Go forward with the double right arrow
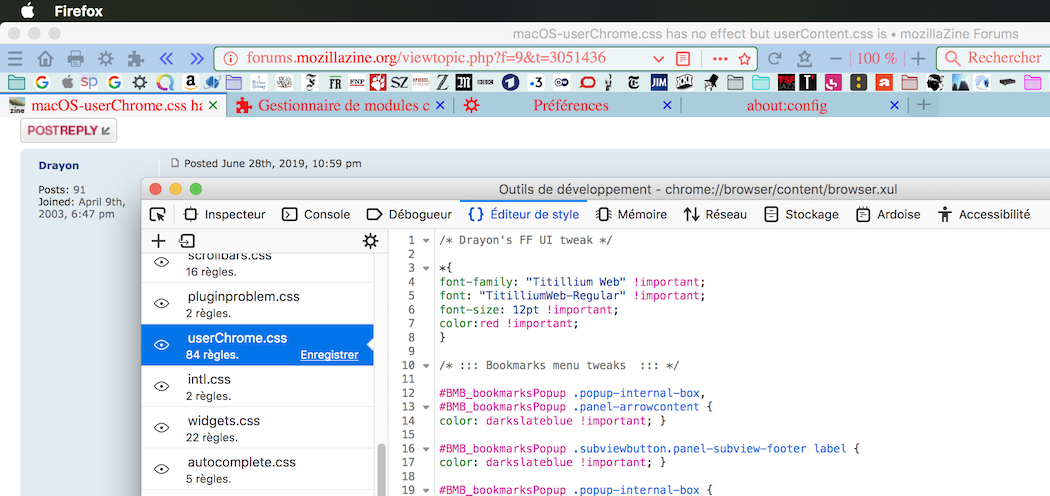 [196, 58]
